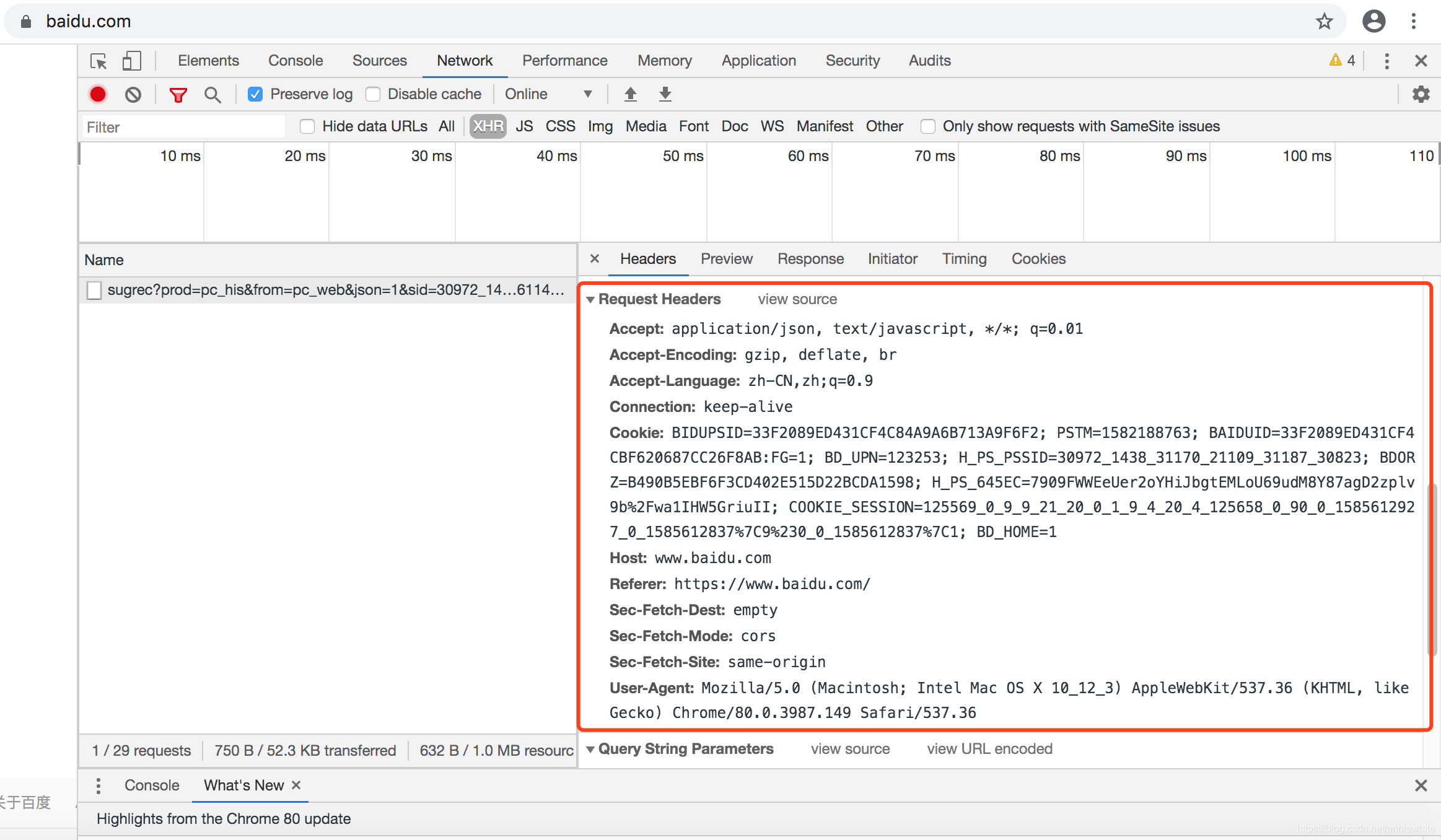The height and width of the screenshot is (840, 1441).
Task: Show All request types
Action: [x=446, y=126]
